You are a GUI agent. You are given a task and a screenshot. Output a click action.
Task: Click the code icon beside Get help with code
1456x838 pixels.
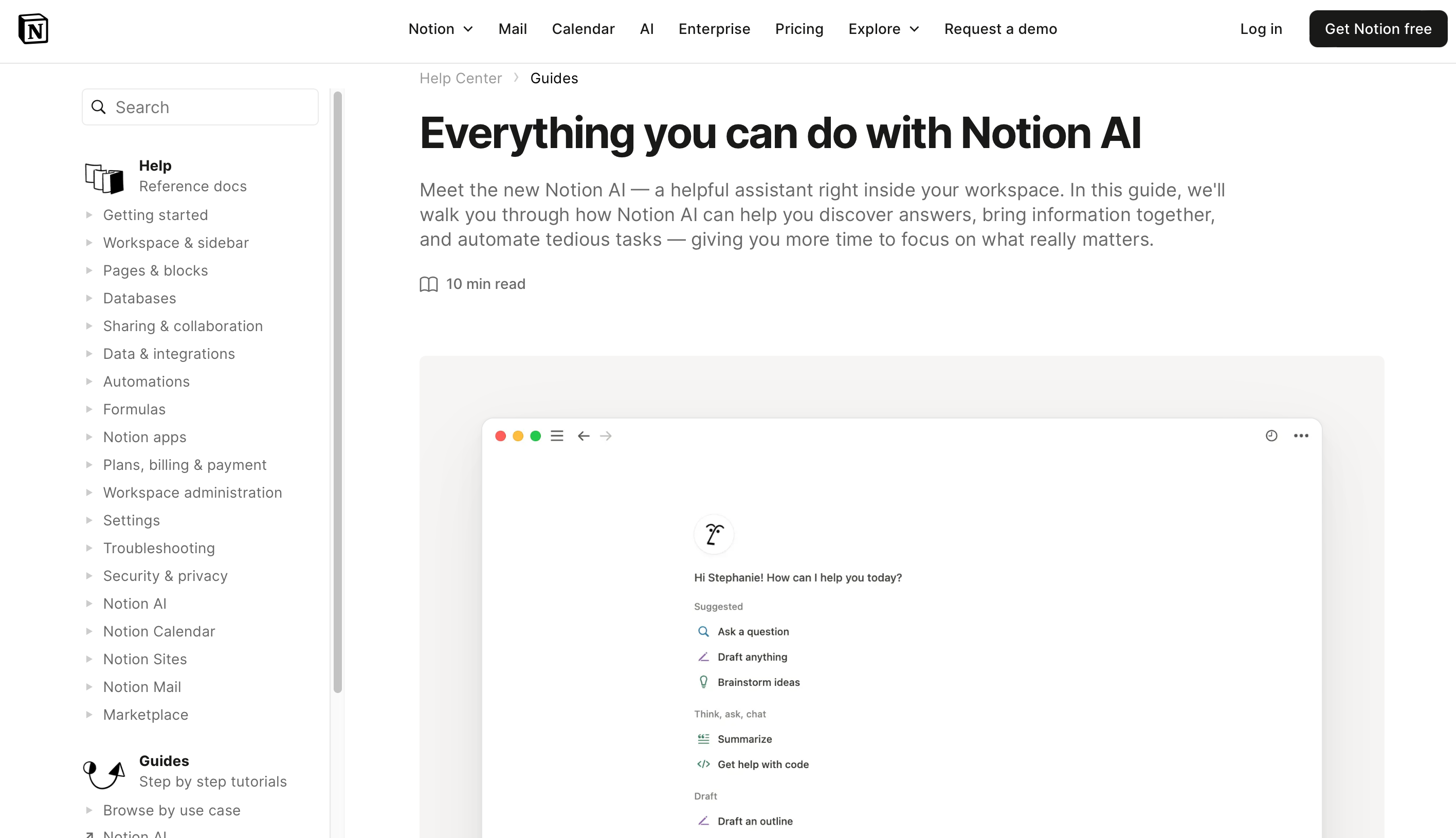click(703, 764)
